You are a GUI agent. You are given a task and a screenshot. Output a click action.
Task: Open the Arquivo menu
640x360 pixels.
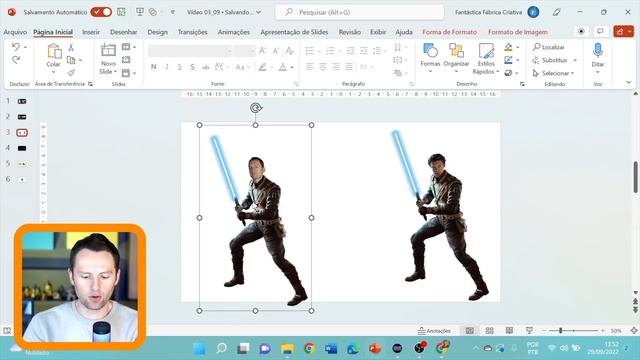coord(15,32)
